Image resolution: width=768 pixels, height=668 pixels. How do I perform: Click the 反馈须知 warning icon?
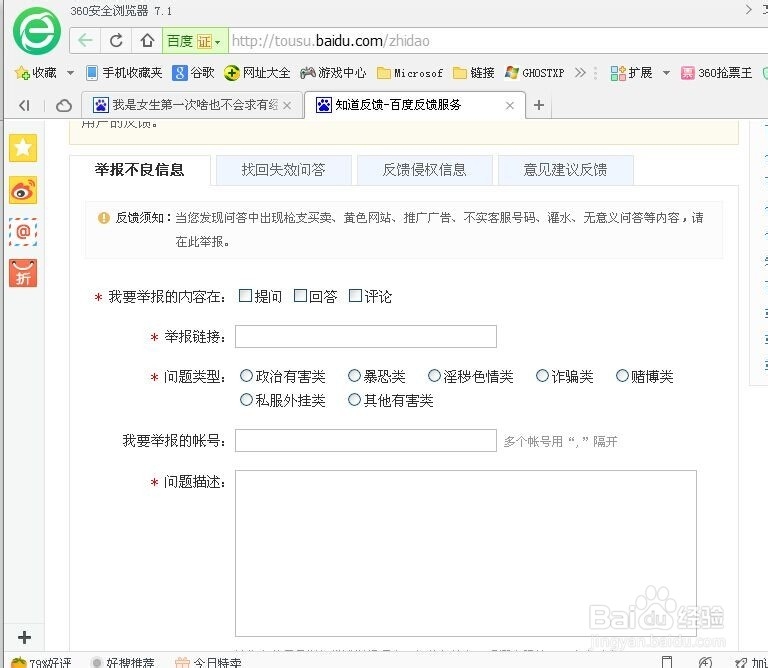104,217
